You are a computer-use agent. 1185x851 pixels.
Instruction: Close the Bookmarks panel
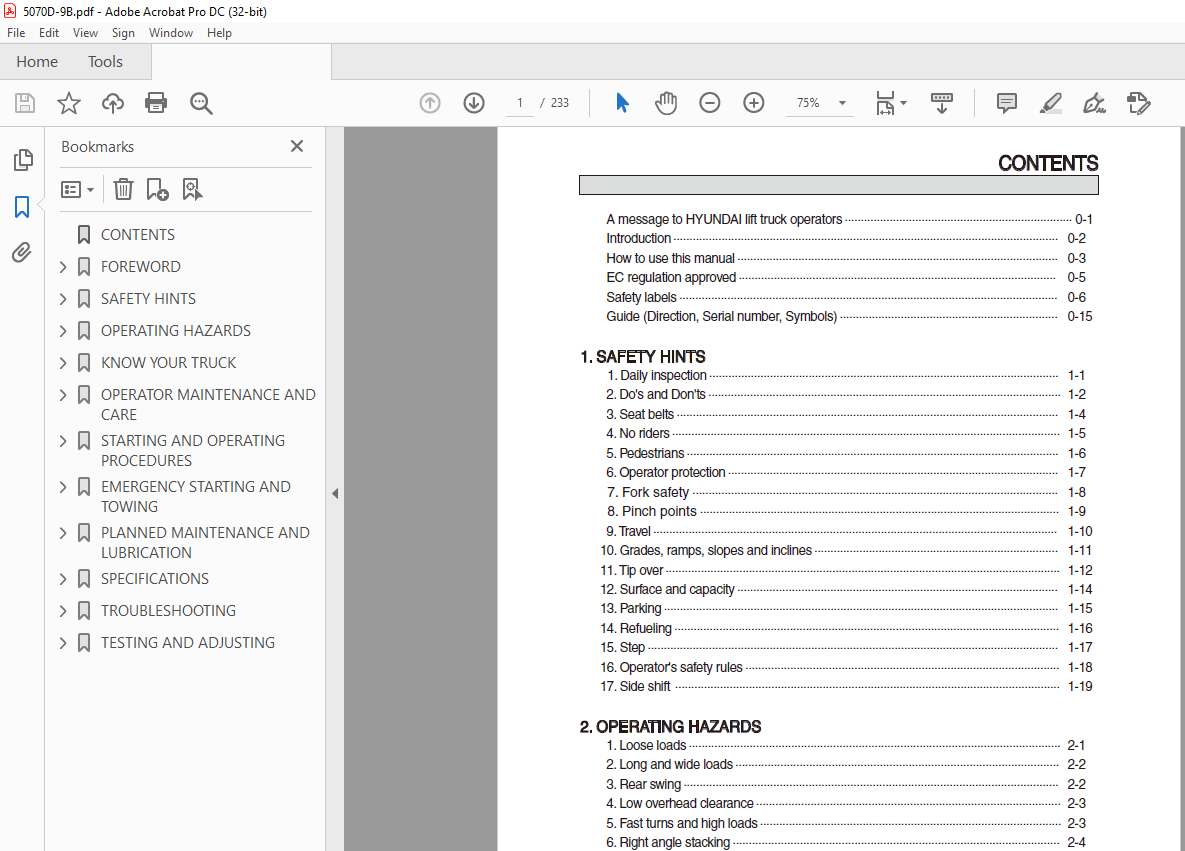(297, 146)
